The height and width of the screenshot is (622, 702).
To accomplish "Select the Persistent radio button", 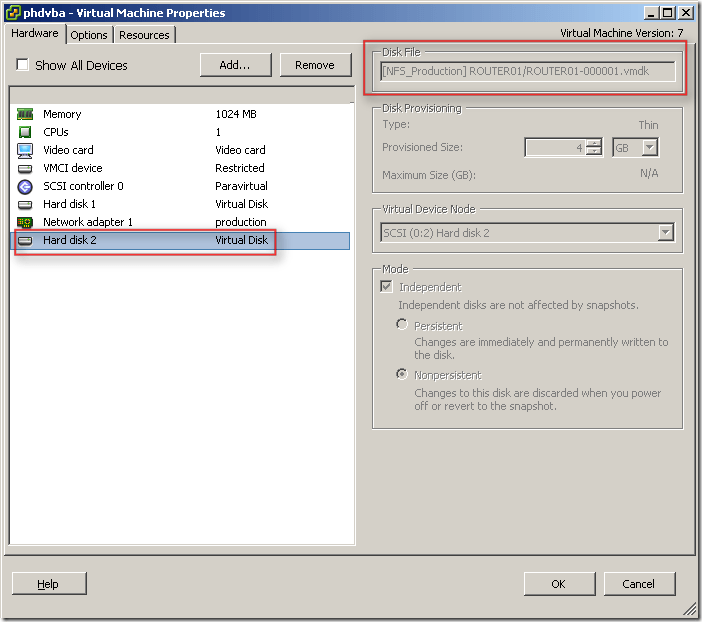I will pos(402,325).
